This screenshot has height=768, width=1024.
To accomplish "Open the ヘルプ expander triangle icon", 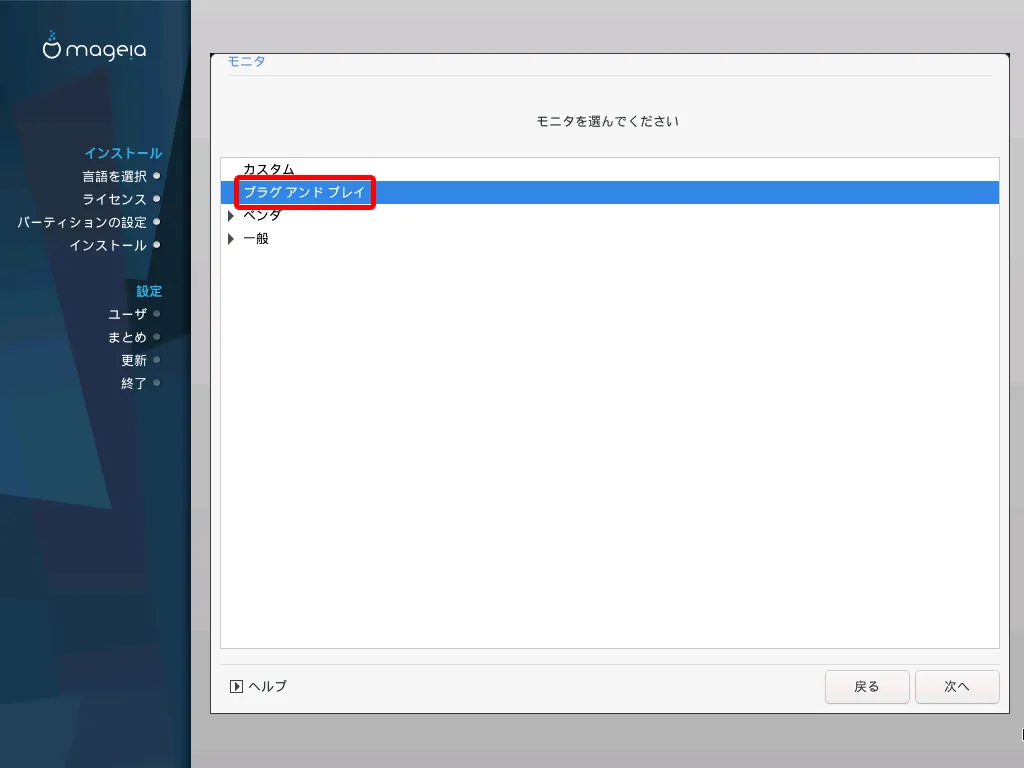I will [236, 686].
